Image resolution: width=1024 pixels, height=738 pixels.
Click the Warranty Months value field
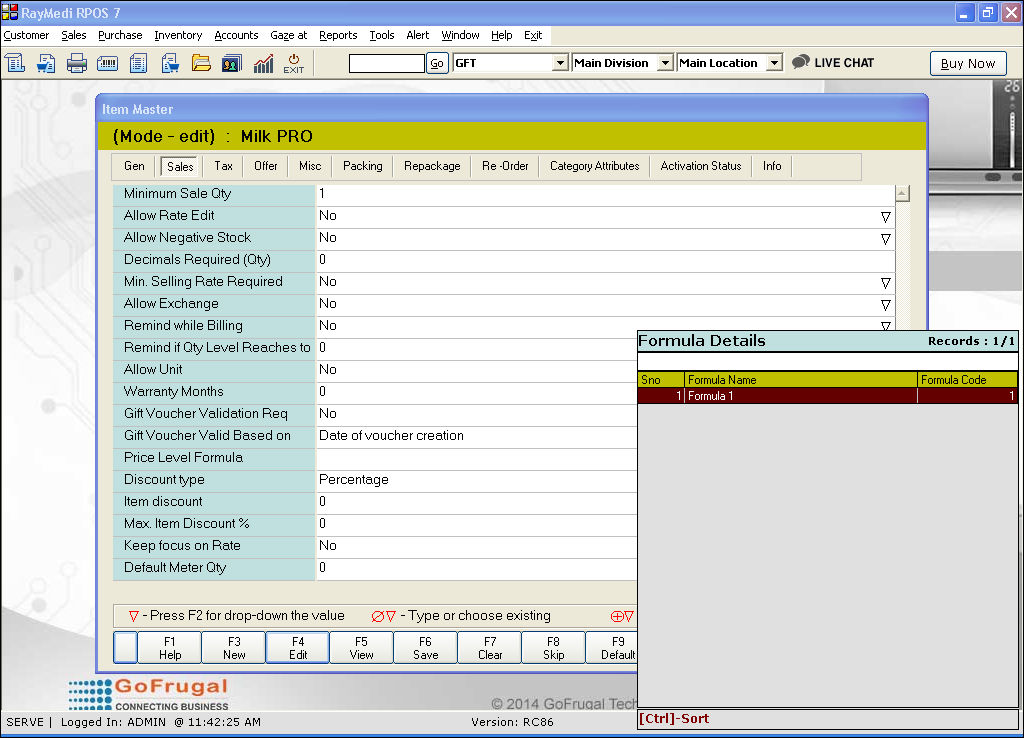(x=476, y=392)
